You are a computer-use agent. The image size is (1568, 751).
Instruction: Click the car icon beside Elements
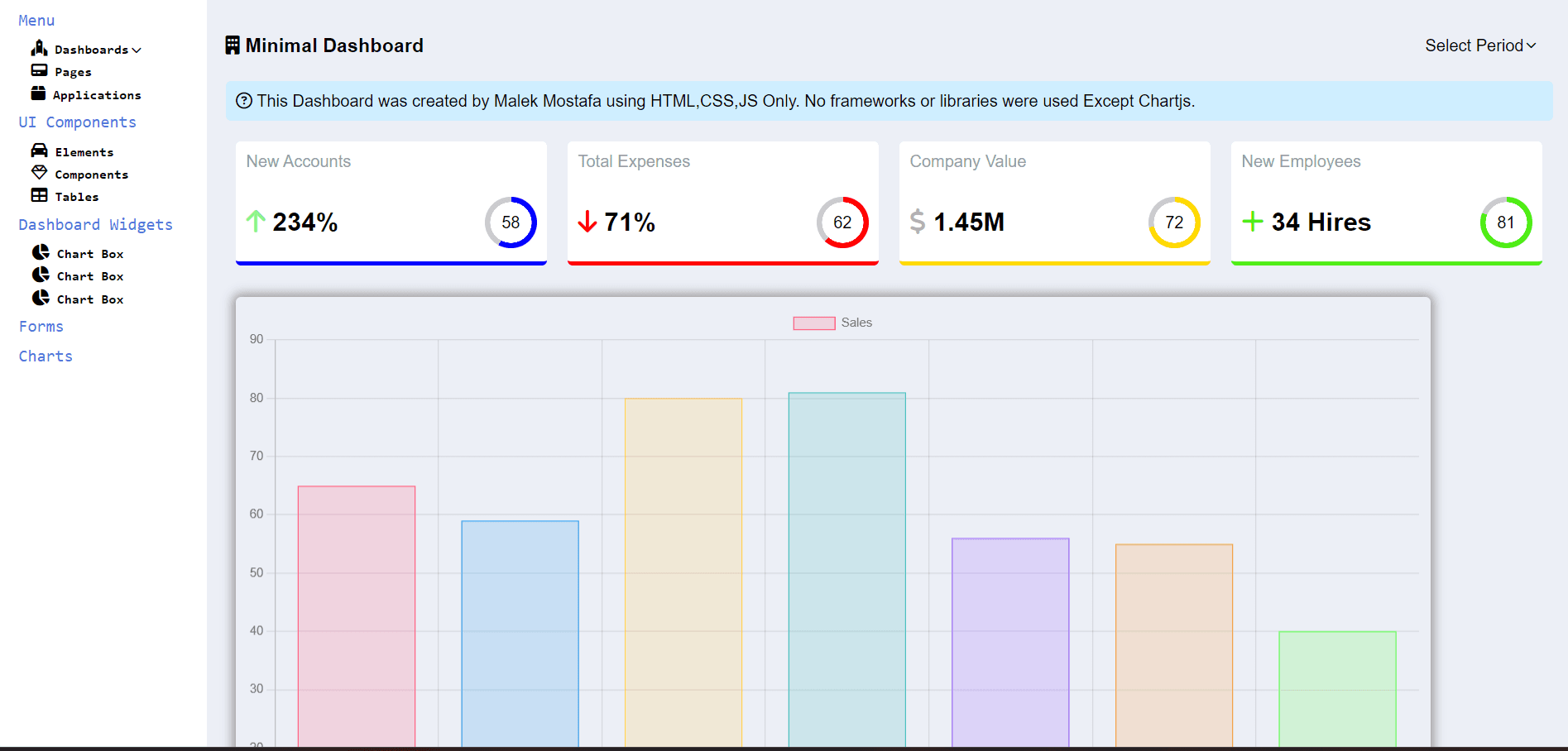pyautogui.click(x=39, y=151)
